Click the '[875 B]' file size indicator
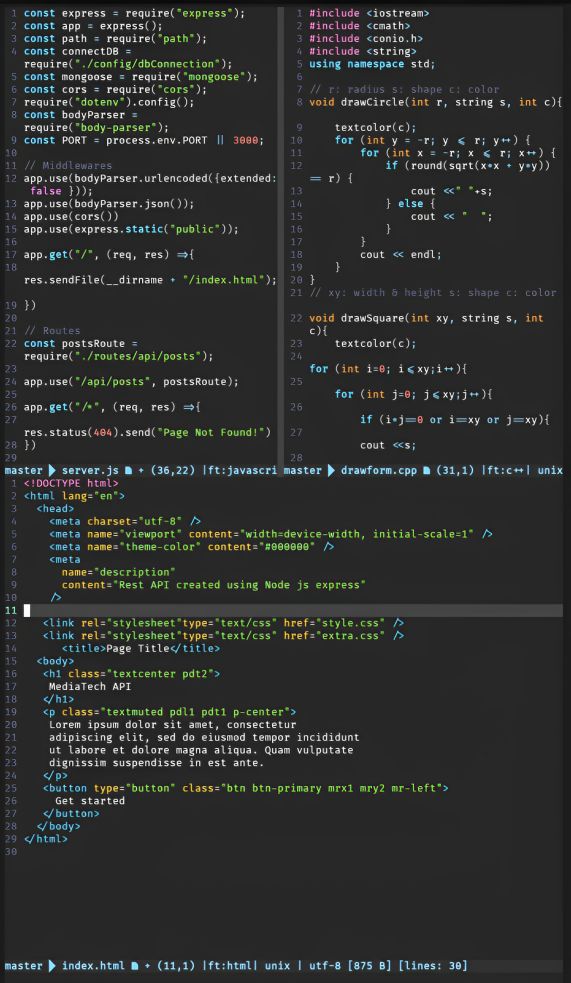Image resolution: width=571 pixels, height=983 pixels. tap(369, 965)
